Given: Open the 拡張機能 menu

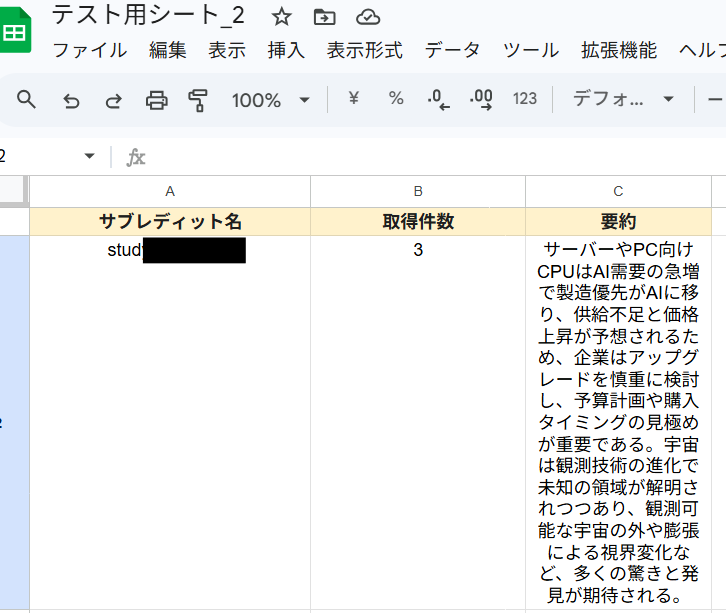Looking at the screenshot, I should [x=619, y=50].
